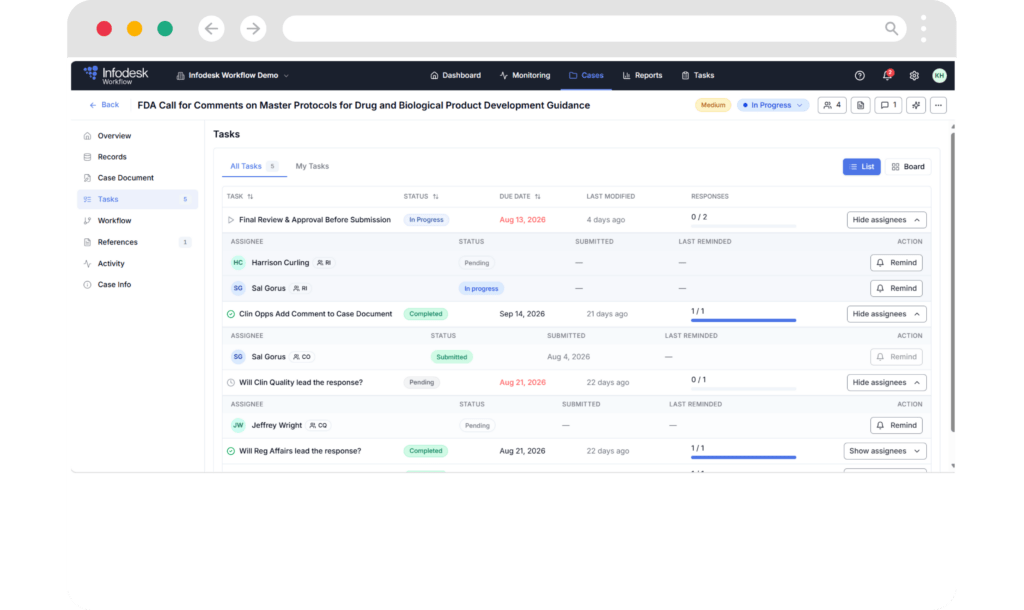
Task: Open Tasks in top navigation bar
Action: pyautogui.click(x=697, y=76)
